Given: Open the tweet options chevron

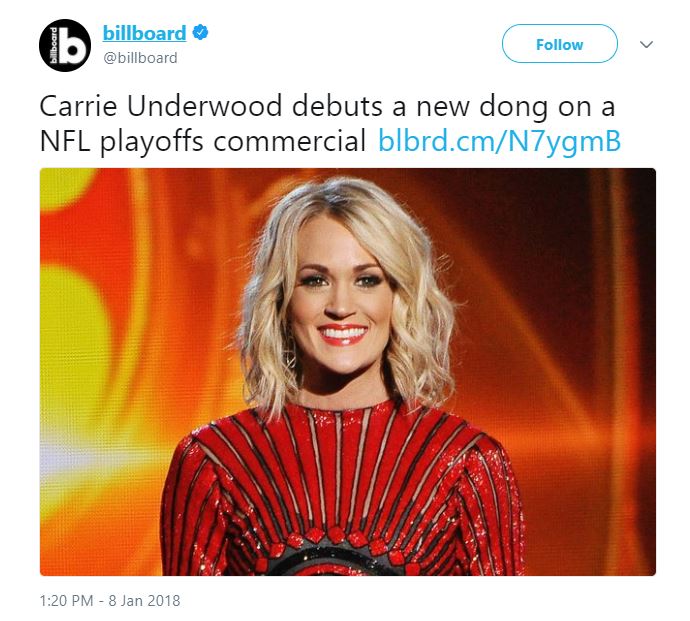Looking at the screenshot, I should pos(646,44).
